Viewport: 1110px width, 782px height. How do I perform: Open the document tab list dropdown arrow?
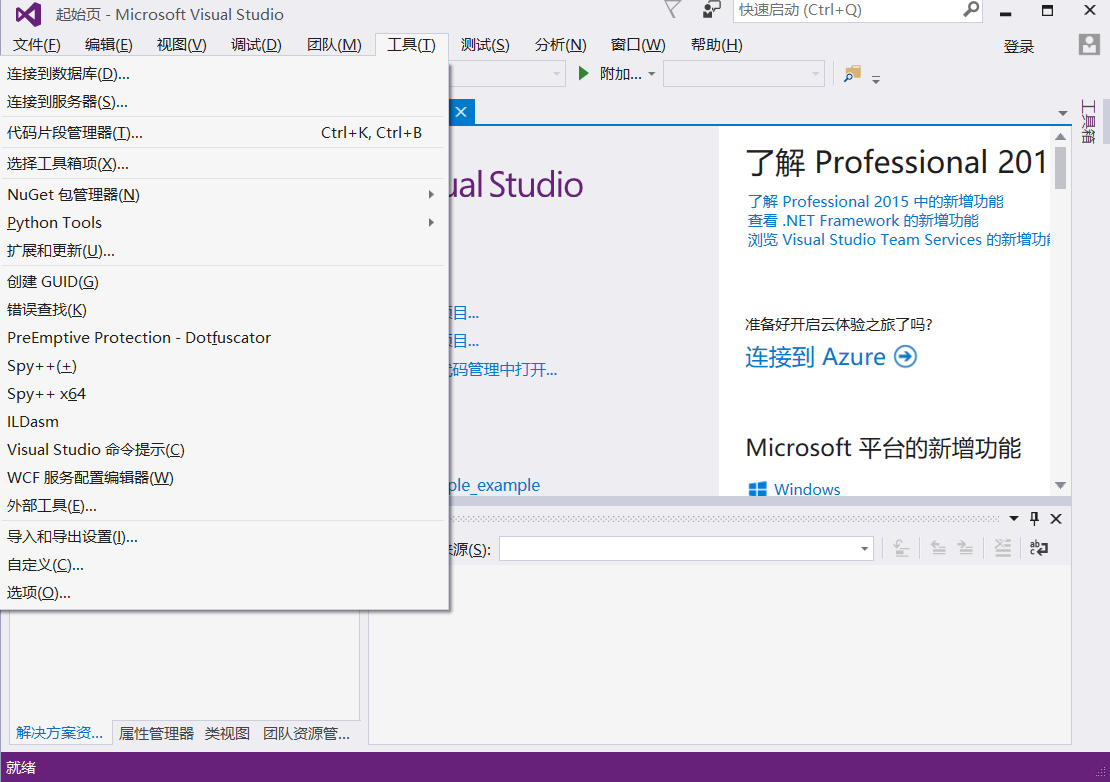[1063, 113]
